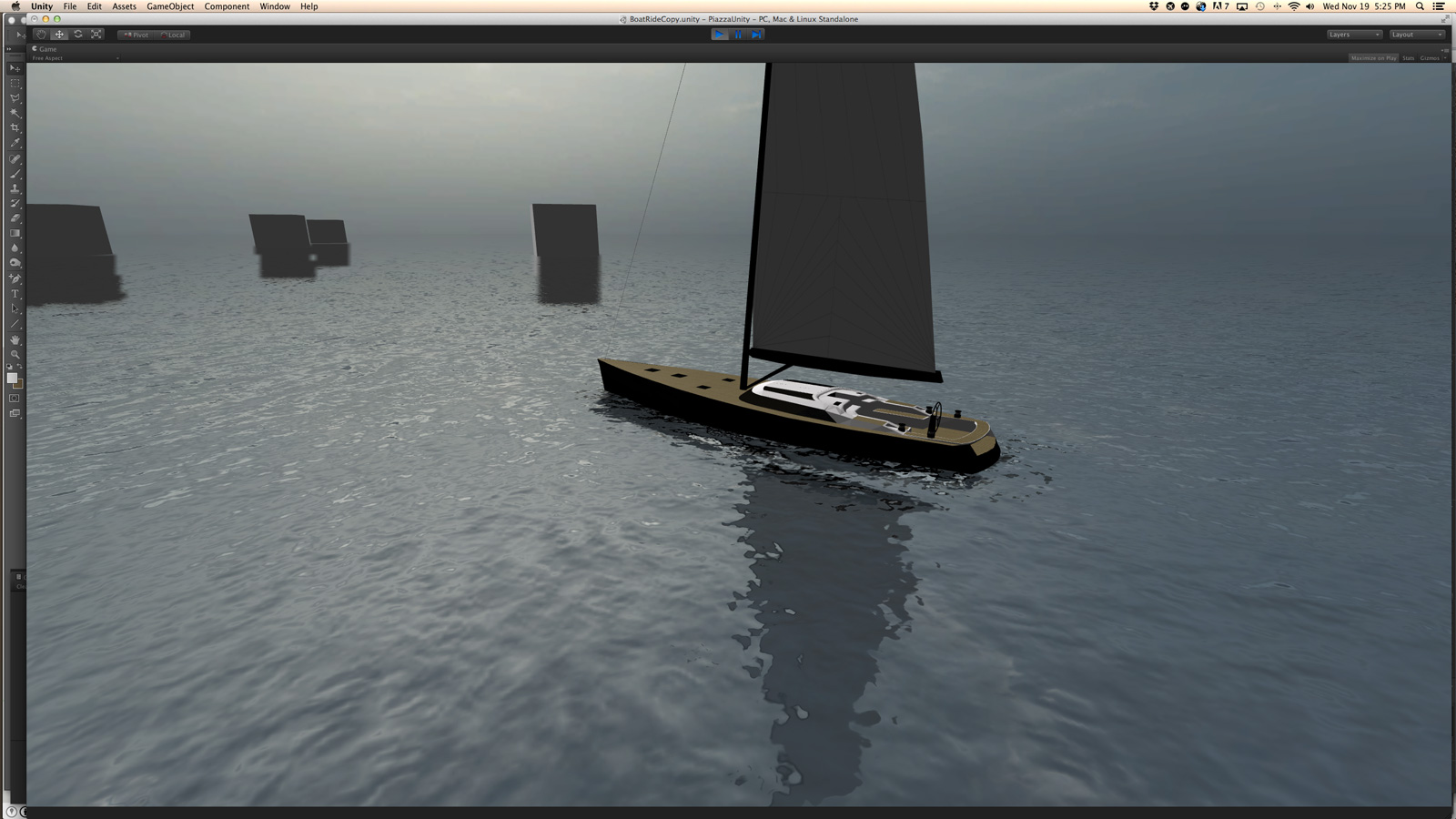The height and width of the screenshot is (819, 1456).
Task: Select the Pen tool
Action: coord(15,279)
